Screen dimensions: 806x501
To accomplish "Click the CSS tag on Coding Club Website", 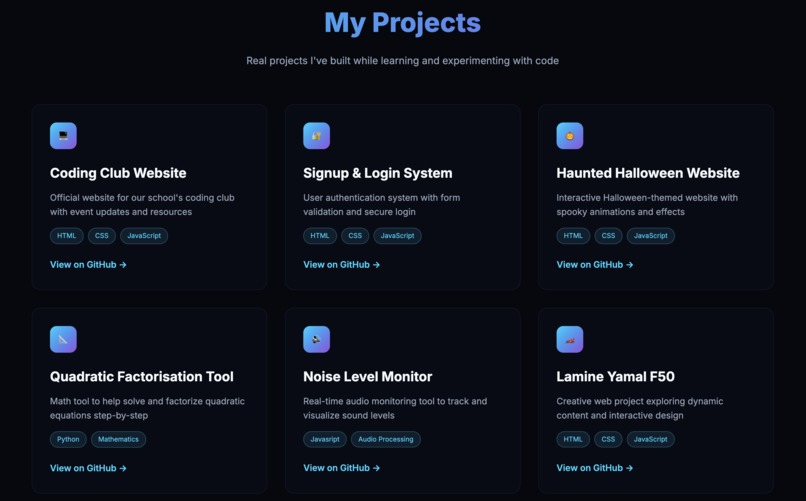I will [x=102, y=236].
